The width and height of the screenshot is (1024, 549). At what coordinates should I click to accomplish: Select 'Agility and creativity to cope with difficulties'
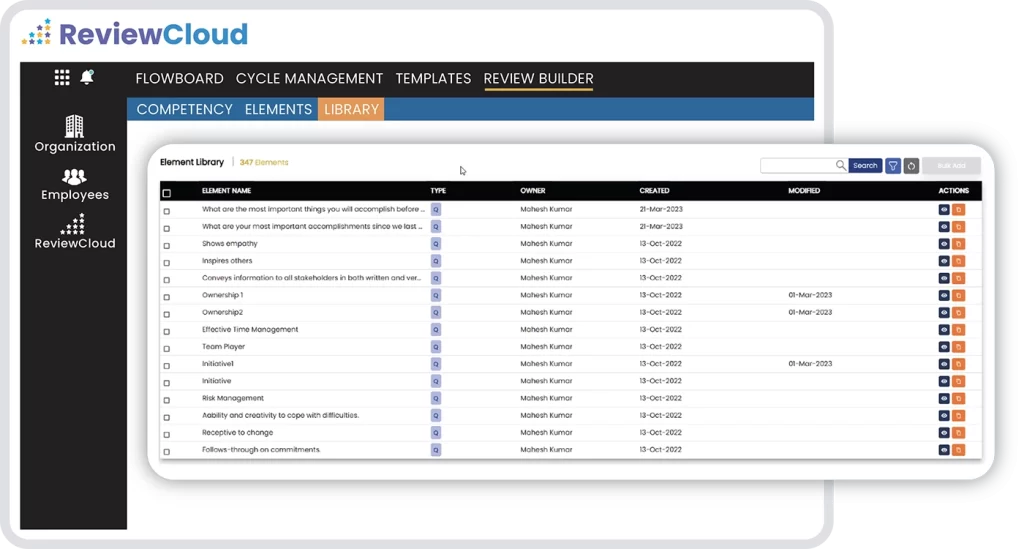(x=280, y=415)
